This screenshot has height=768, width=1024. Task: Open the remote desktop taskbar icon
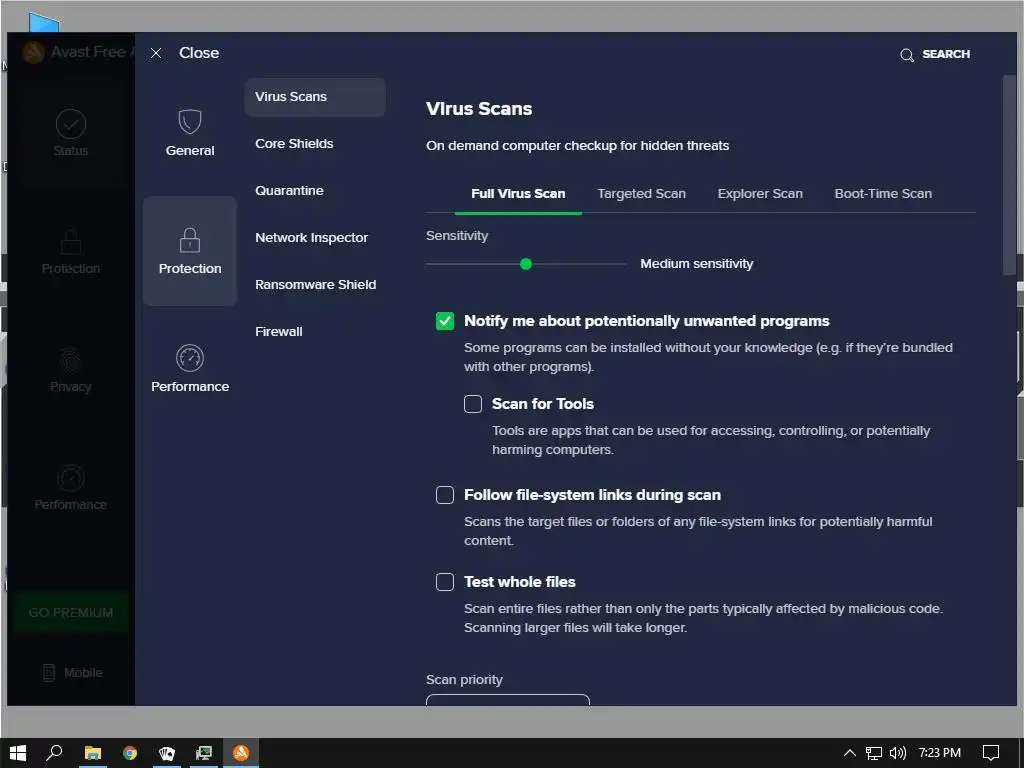(x=204, y=753)
